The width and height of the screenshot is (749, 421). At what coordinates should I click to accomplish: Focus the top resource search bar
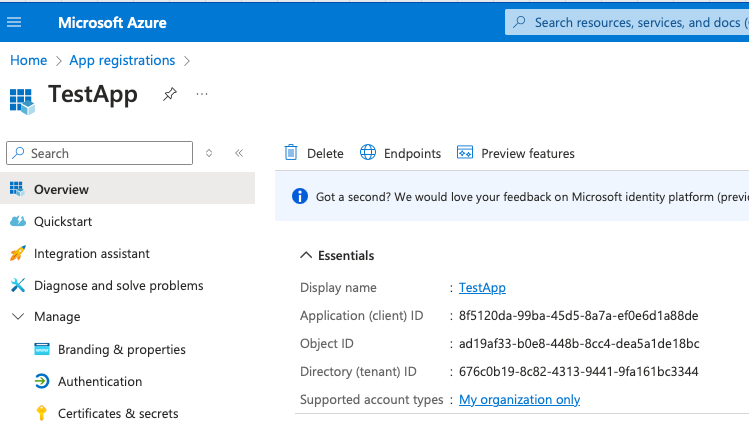[x=627, y=22]
